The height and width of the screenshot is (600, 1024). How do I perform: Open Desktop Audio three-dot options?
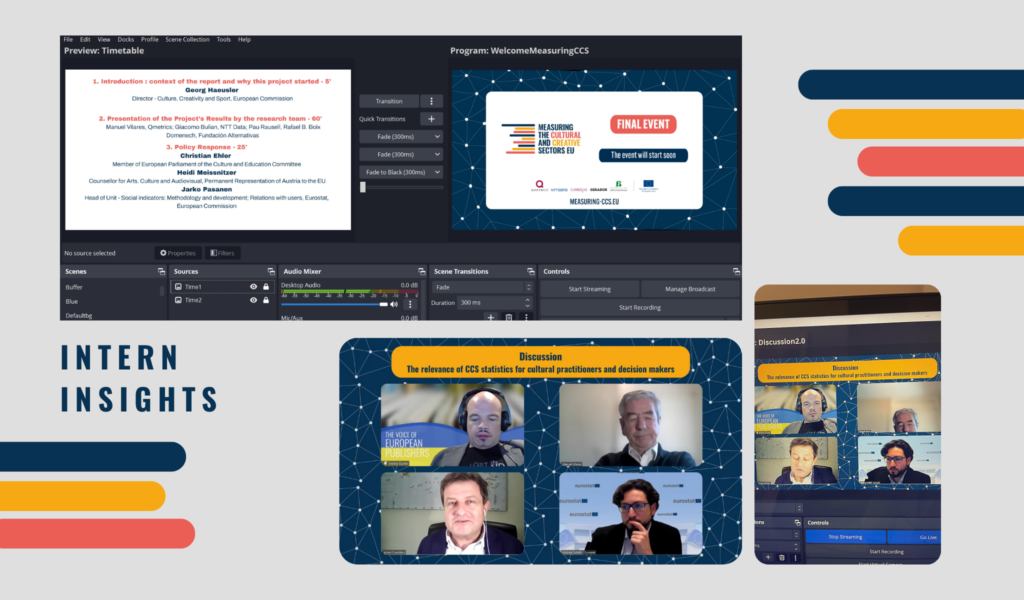point(410,304)
